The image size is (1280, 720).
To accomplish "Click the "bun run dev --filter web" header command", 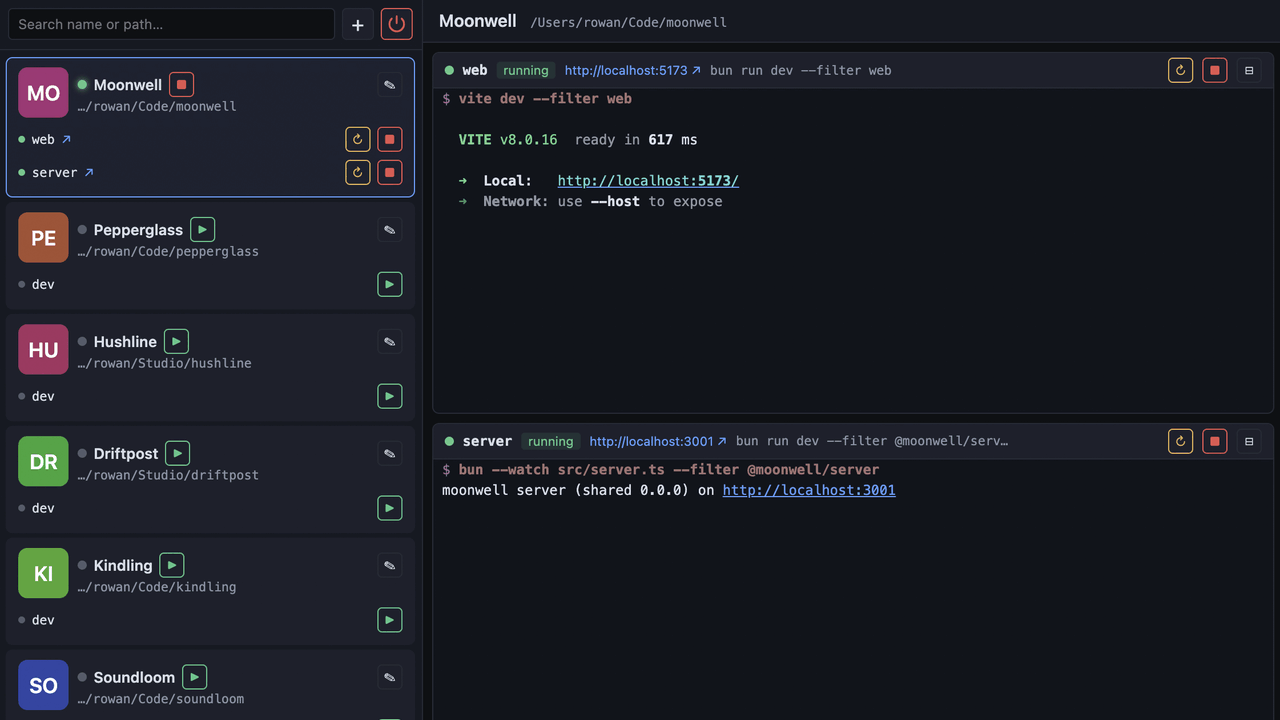I will [x=800, y=71].
